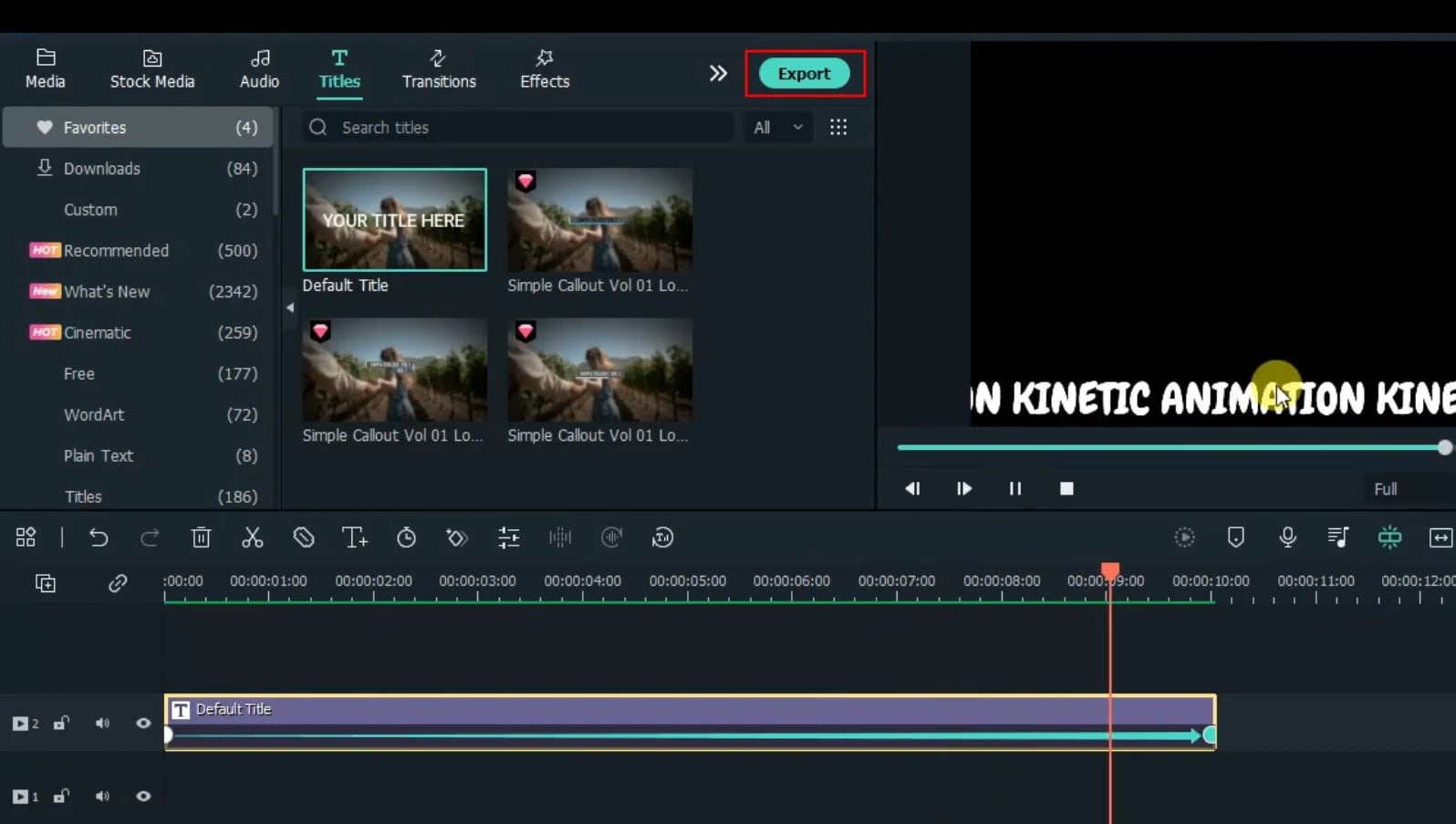Image resolution: width=1456 pixels, height=824 pixels.
Task: Select the Free category
Action: [x=138, y=374]
